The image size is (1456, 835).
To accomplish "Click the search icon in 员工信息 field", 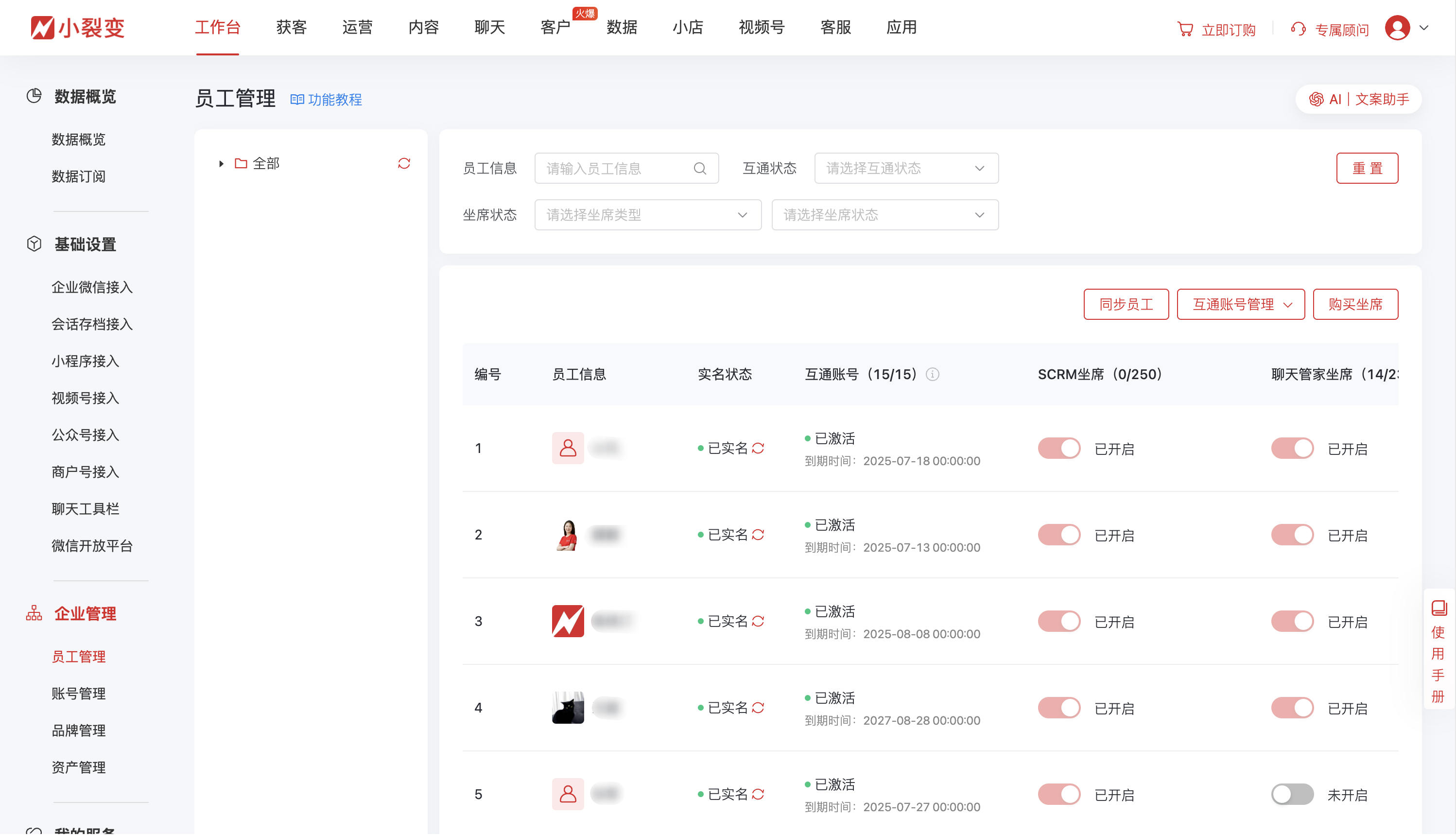I will 700,169.
